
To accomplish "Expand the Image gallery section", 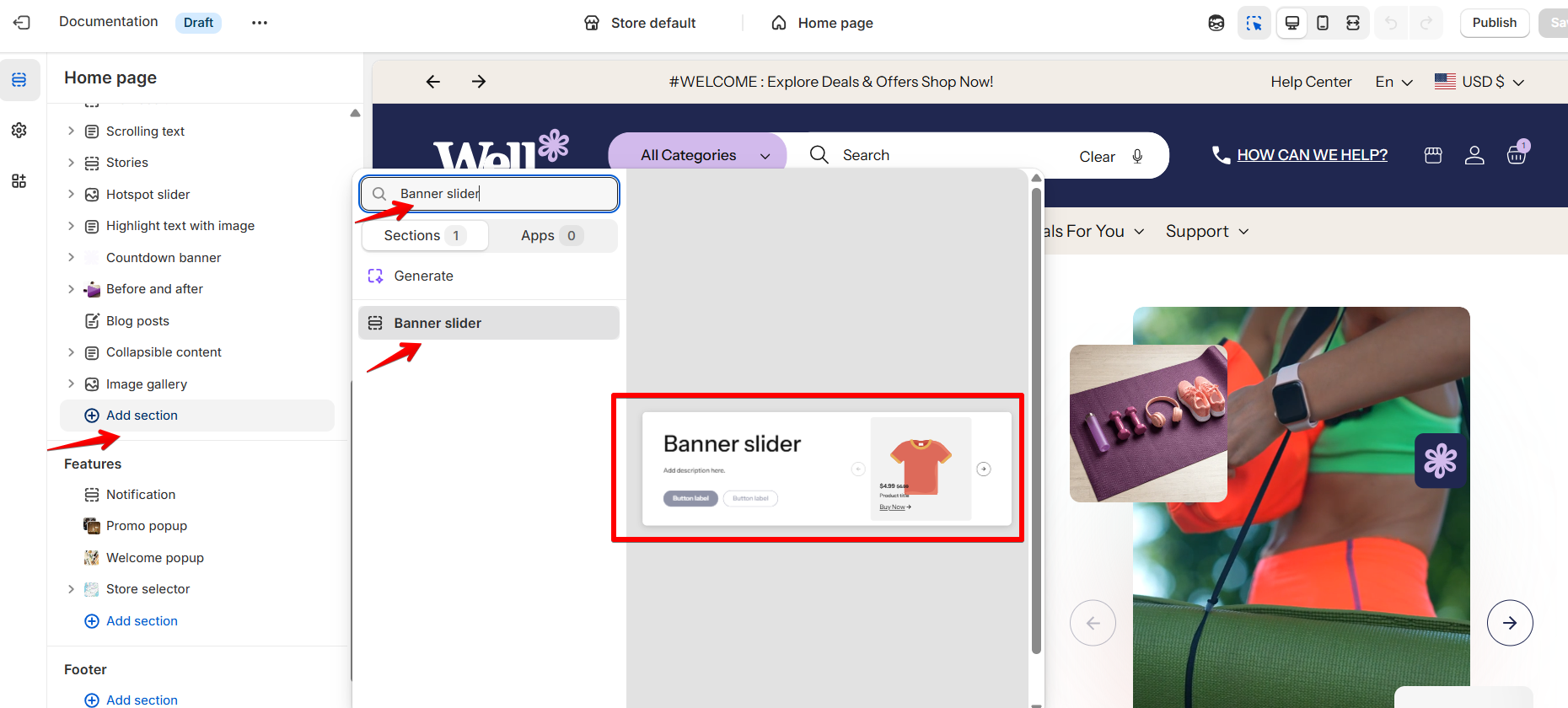I will point(71,383).
